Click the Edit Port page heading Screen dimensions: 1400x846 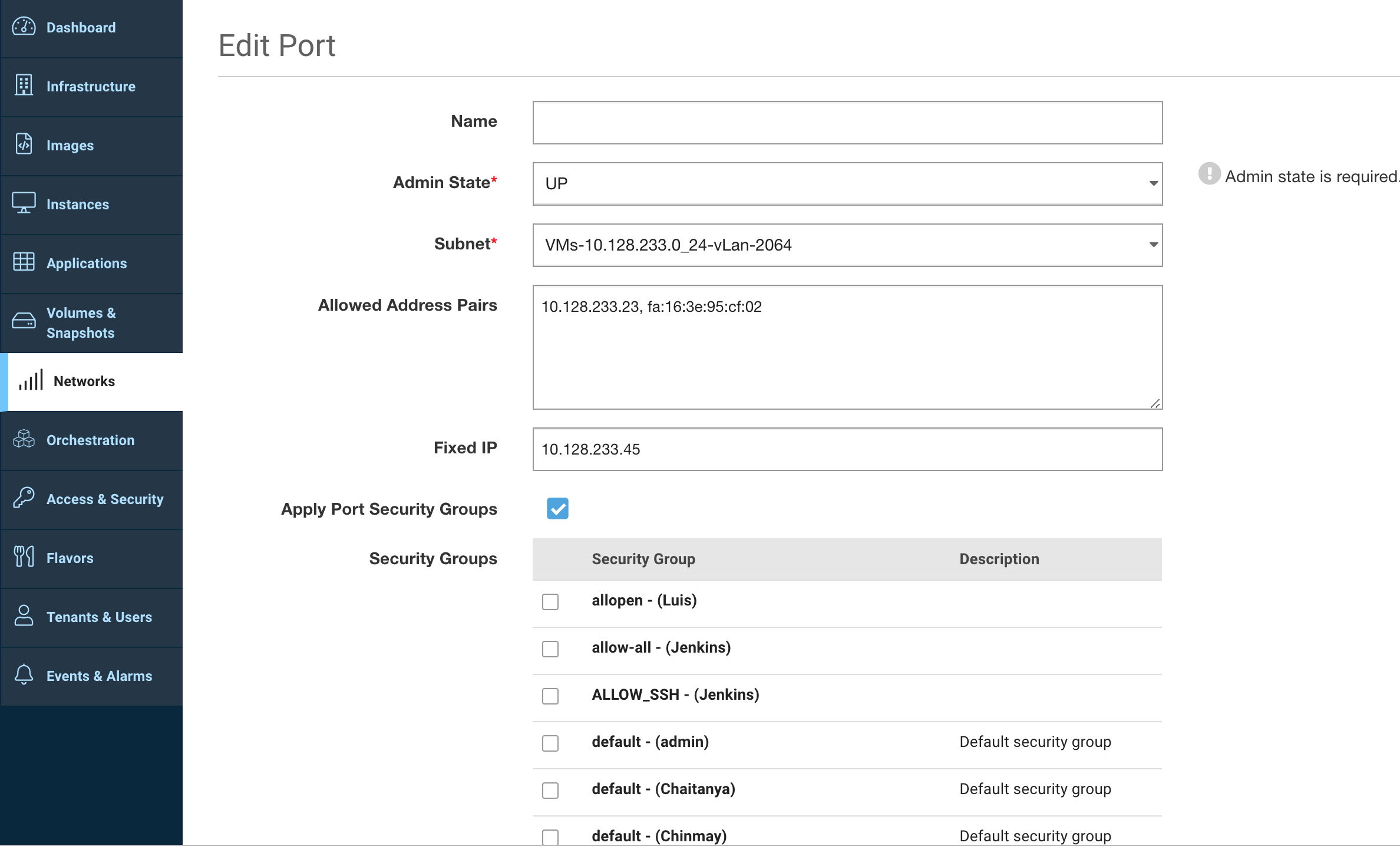point(277,46)
